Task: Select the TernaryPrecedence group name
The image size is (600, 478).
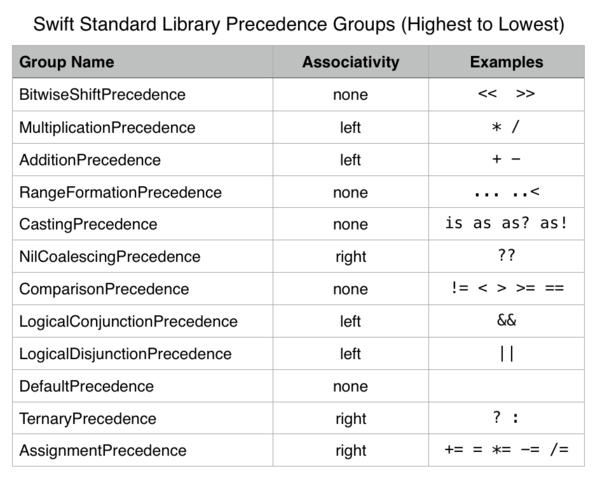Action: point(88,419)
